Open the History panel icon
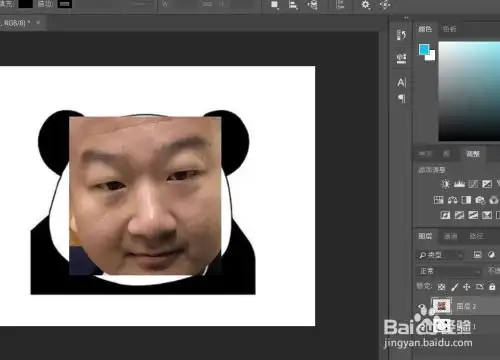 pos(402,35)
